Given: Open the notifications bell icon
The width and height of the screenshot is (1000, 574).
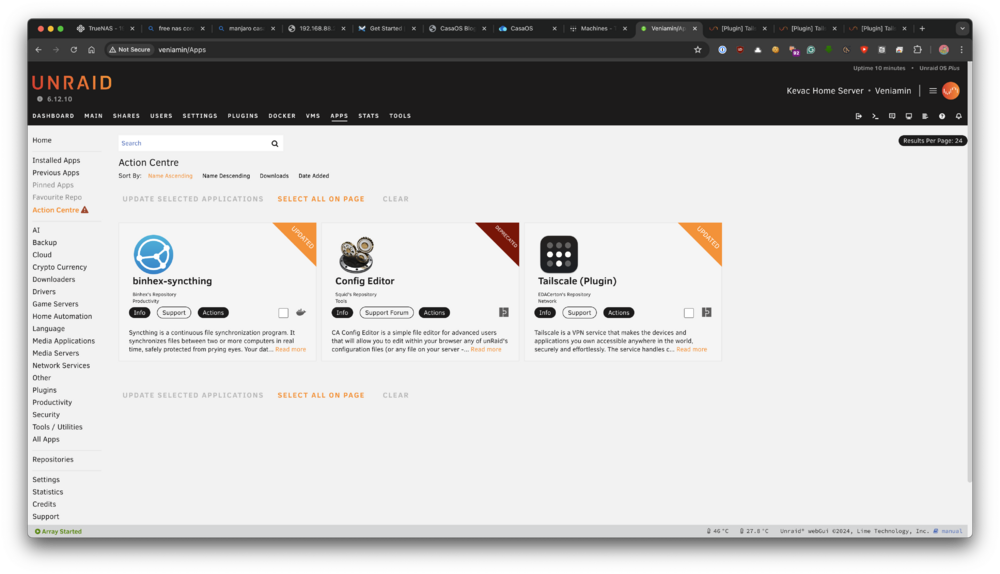Looking at the screenshot, I should pyautogui.click(x=958, y=116).
